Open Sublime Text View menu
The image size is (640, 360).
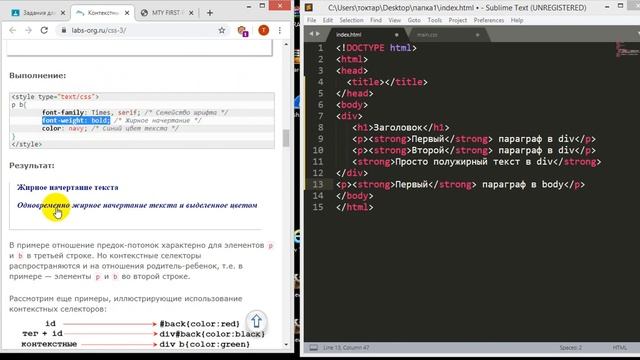pyautogui.click(x=394, y=20)
